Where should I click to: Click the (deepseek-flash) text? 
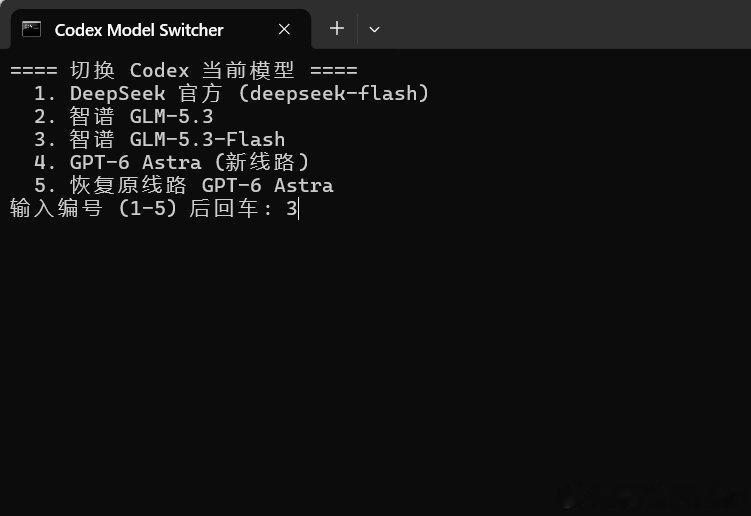(x=334, y=93)
